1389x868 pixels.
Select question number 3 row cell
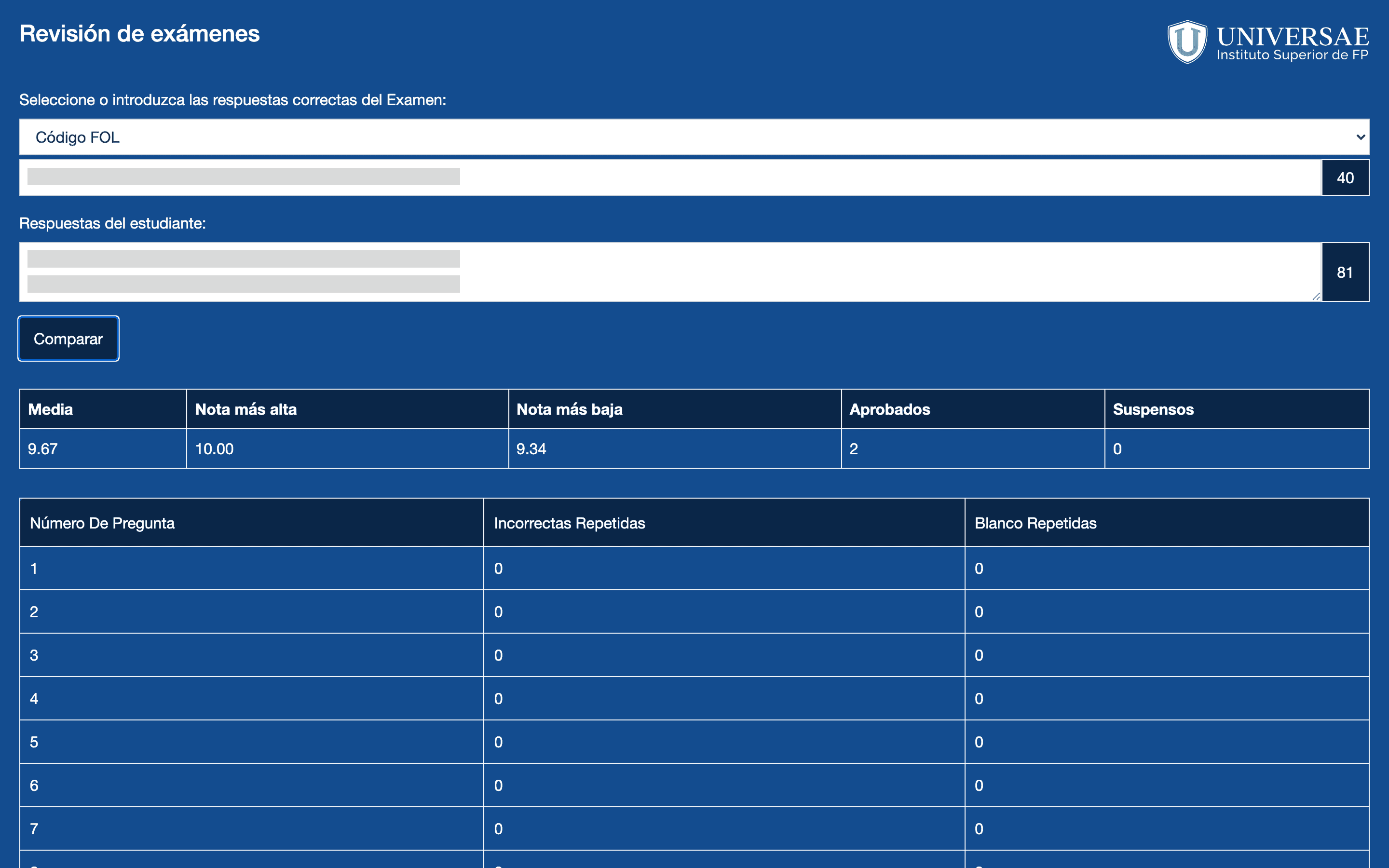pos(251,655)
